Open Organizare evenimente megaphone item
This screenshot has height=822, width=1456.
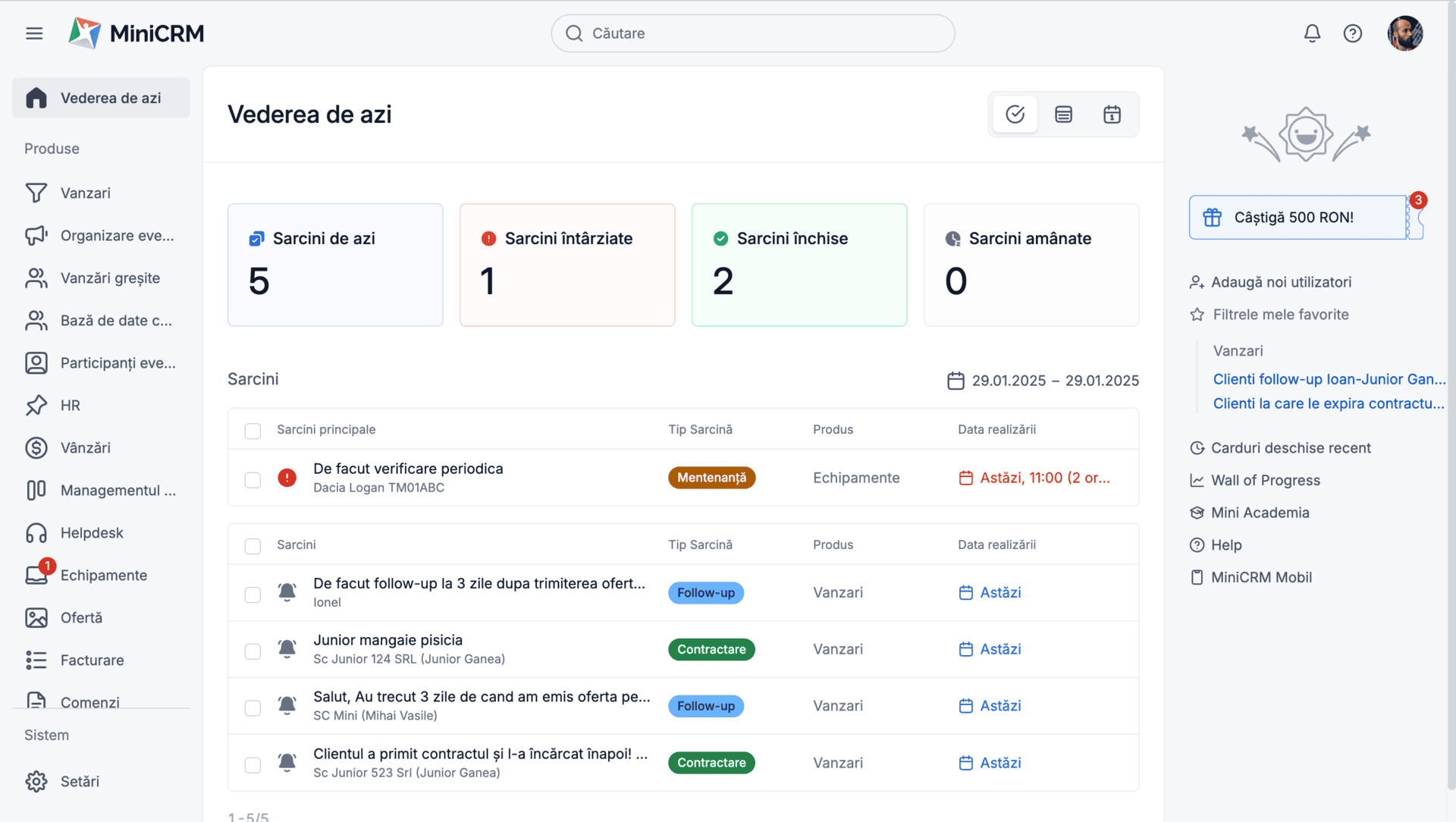[101, 236]
